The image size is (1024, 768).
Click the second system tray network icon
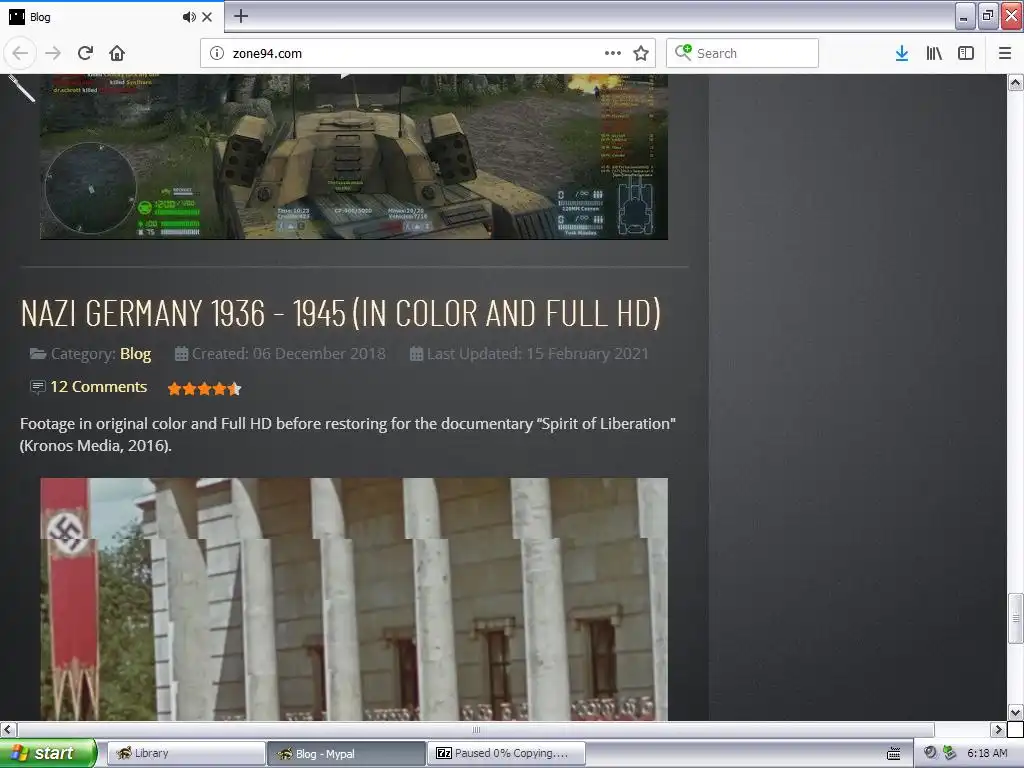(x=950, y=753)
